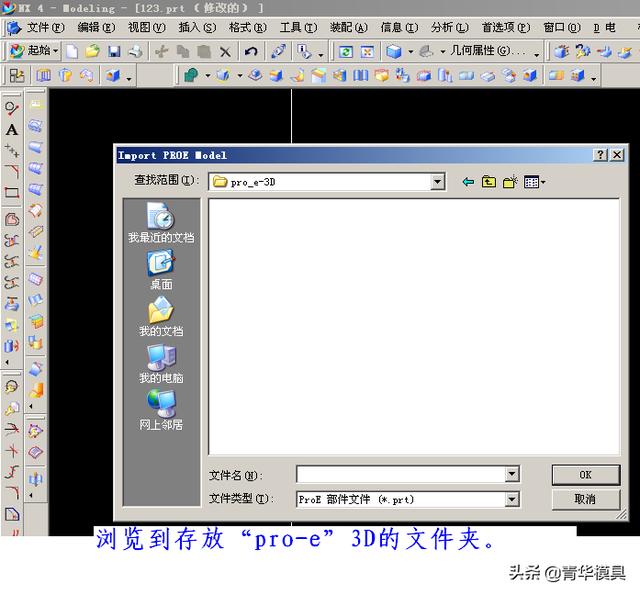Open the 分析(L) menu
The image size is (640, 595).
click(450, 27)
